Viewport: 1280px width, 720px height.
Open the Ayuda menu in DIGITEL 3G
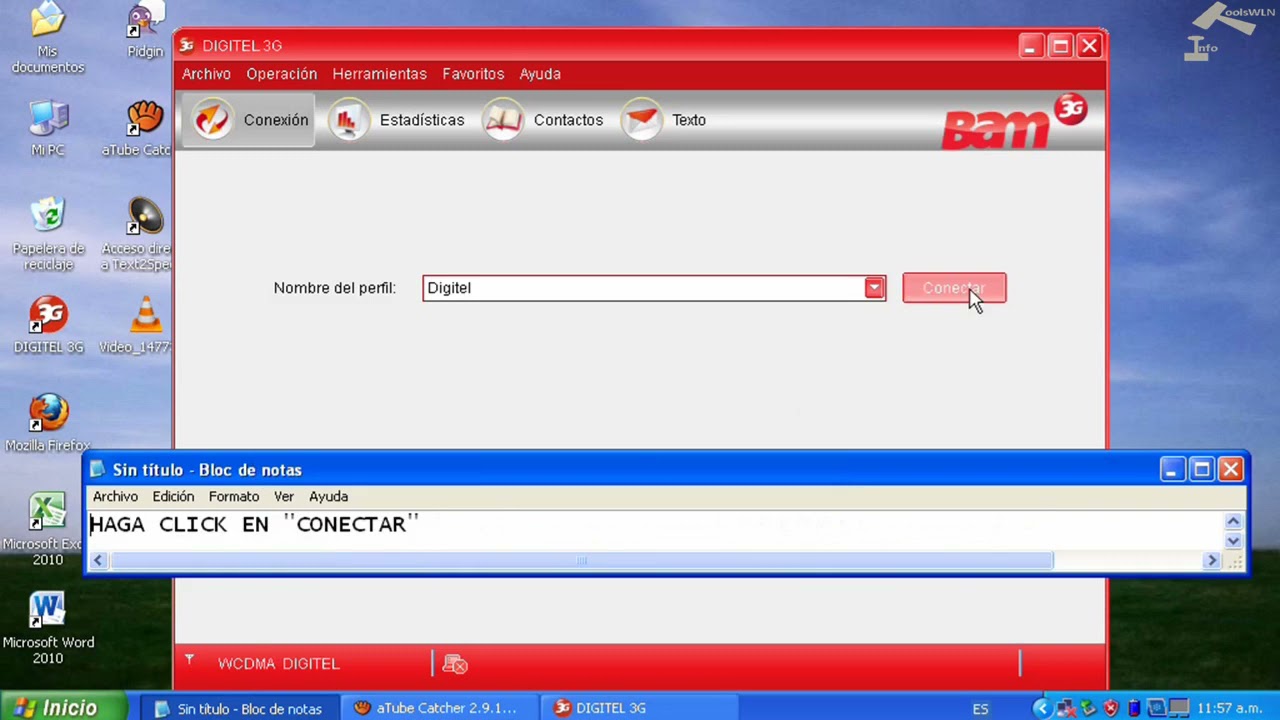click(x=540, y=74)
